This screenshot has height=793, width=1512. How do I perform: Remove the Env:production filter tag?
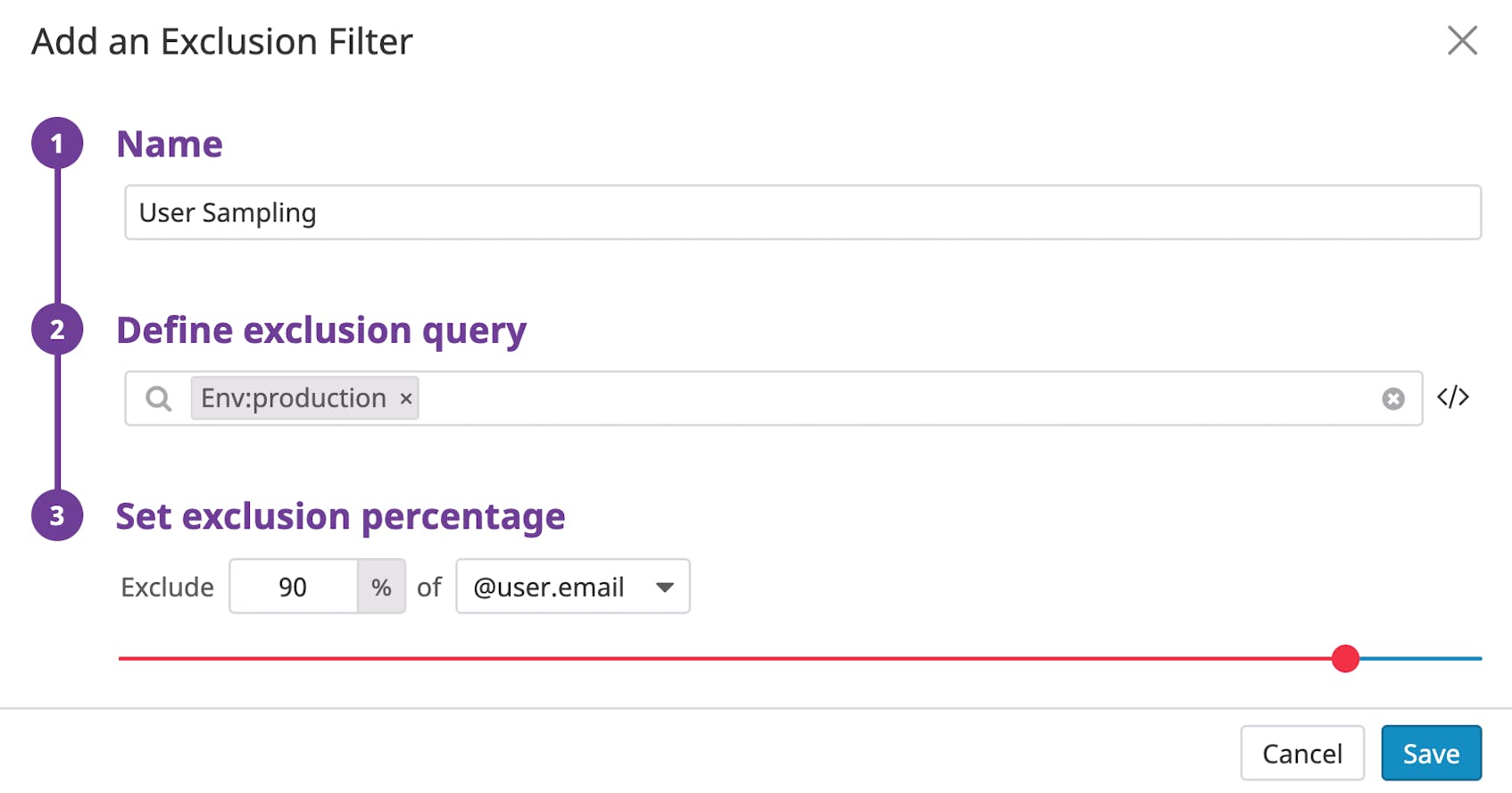coord(406,398)
